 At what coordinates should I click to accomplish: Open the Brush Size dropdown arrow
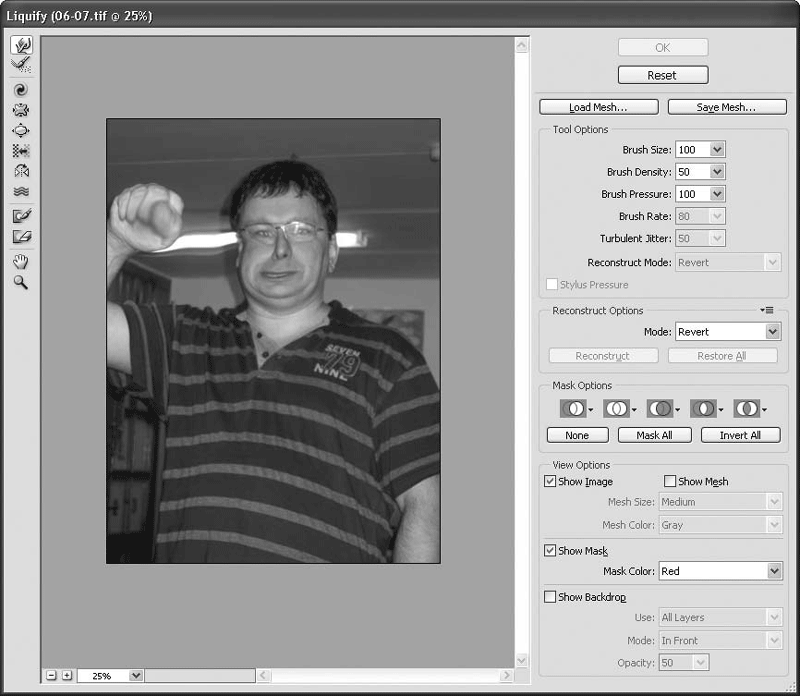tap(716, 150)
